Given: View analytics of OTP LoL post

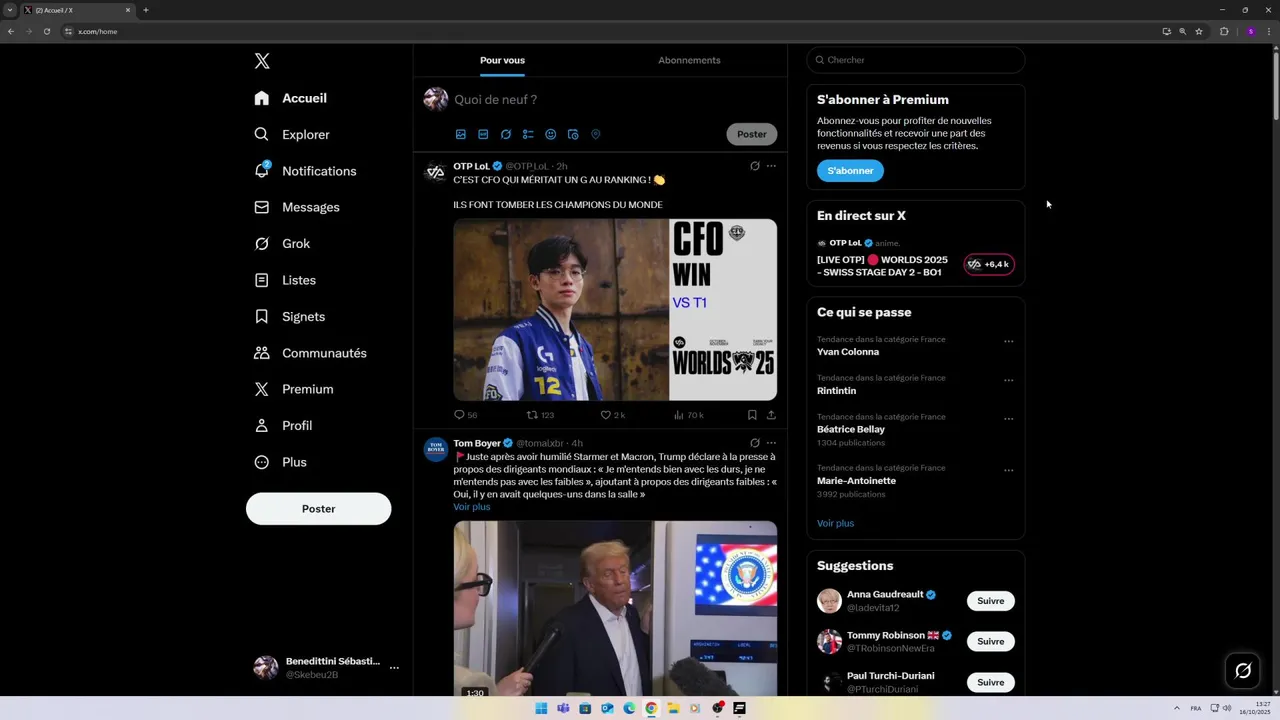Looking at the screenshot, I should pyautogui.click(x=688, y=415).
